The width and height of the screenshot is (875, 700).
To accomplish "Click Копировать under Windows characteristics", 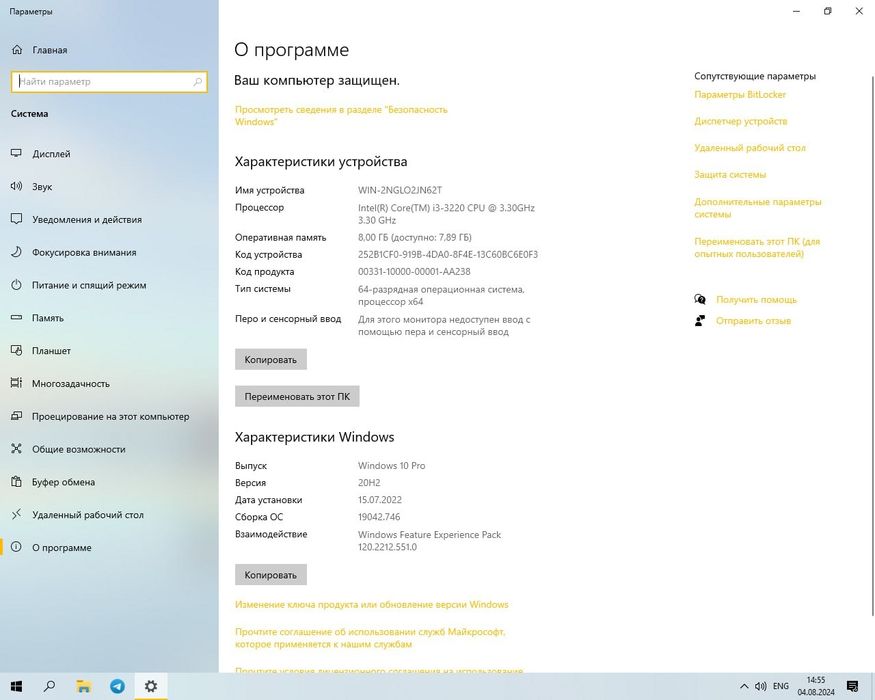I will coord(271,574).
